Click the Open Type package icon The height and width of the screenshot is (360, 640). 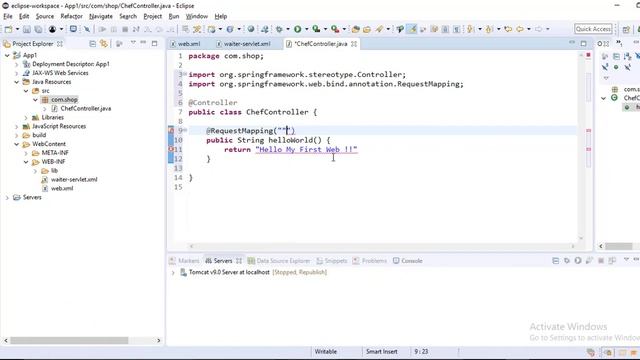[356, 29]
